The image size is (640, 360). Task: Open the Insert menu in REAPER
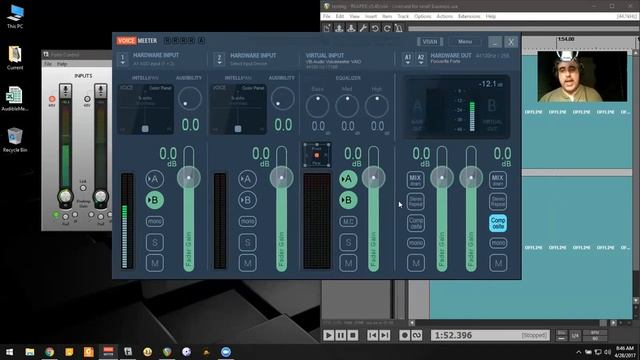[x=371, y=16]
